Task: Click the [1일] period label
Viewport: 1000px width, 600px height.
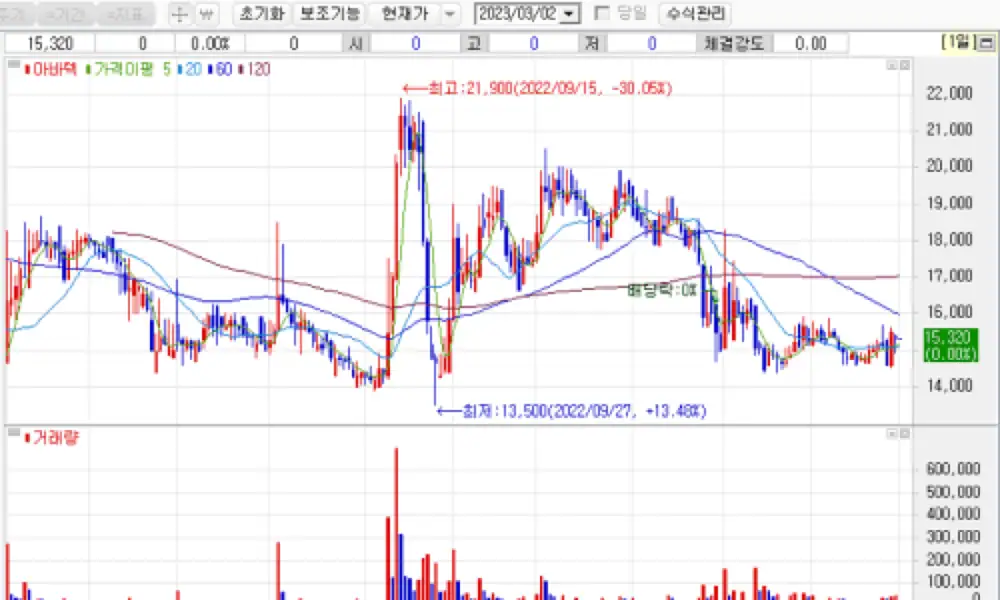Action: point(958,42)
